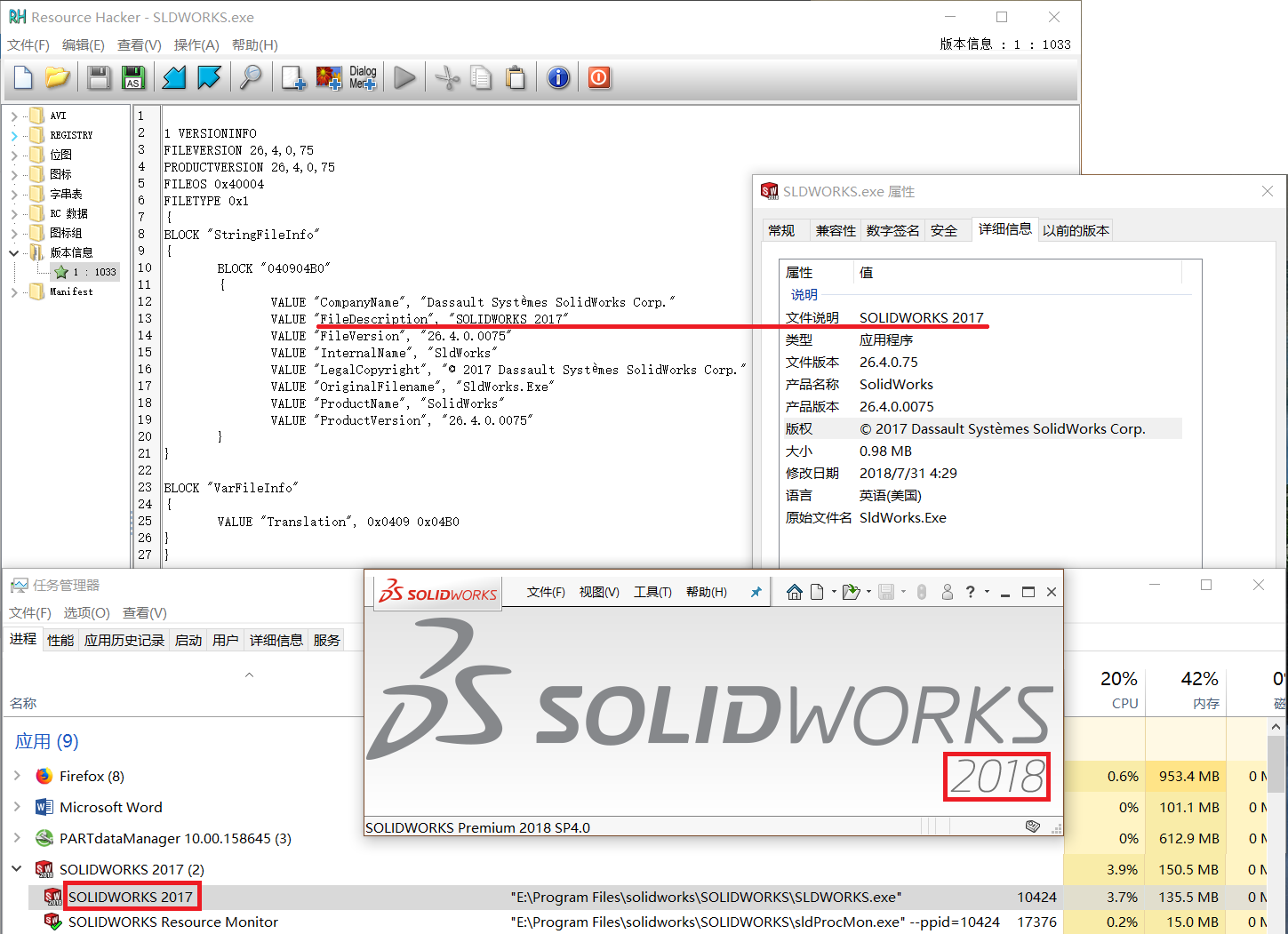This screenshot has width=1288, height=934.
Task: Click the blue down-left arrow toolbar icon
Action: pos(174,78)
